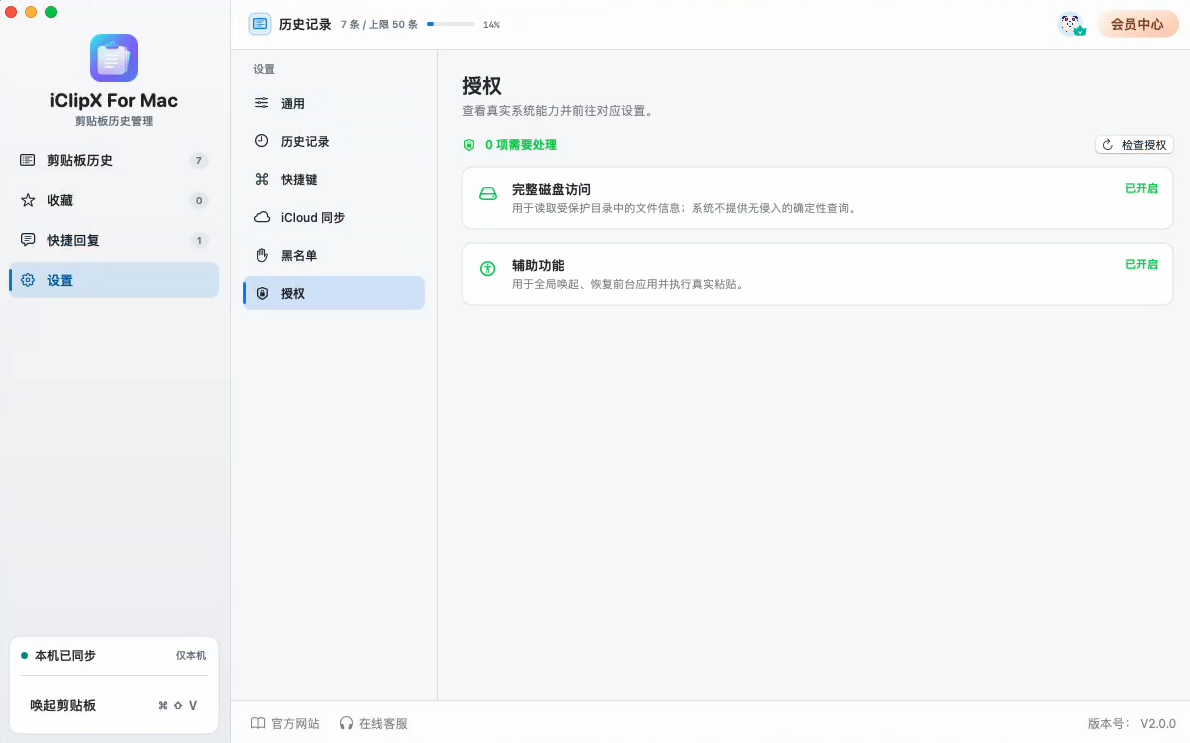Click the green sync status dot beside 本机已同步
The image size is (1190, 743).
(24, 656)
